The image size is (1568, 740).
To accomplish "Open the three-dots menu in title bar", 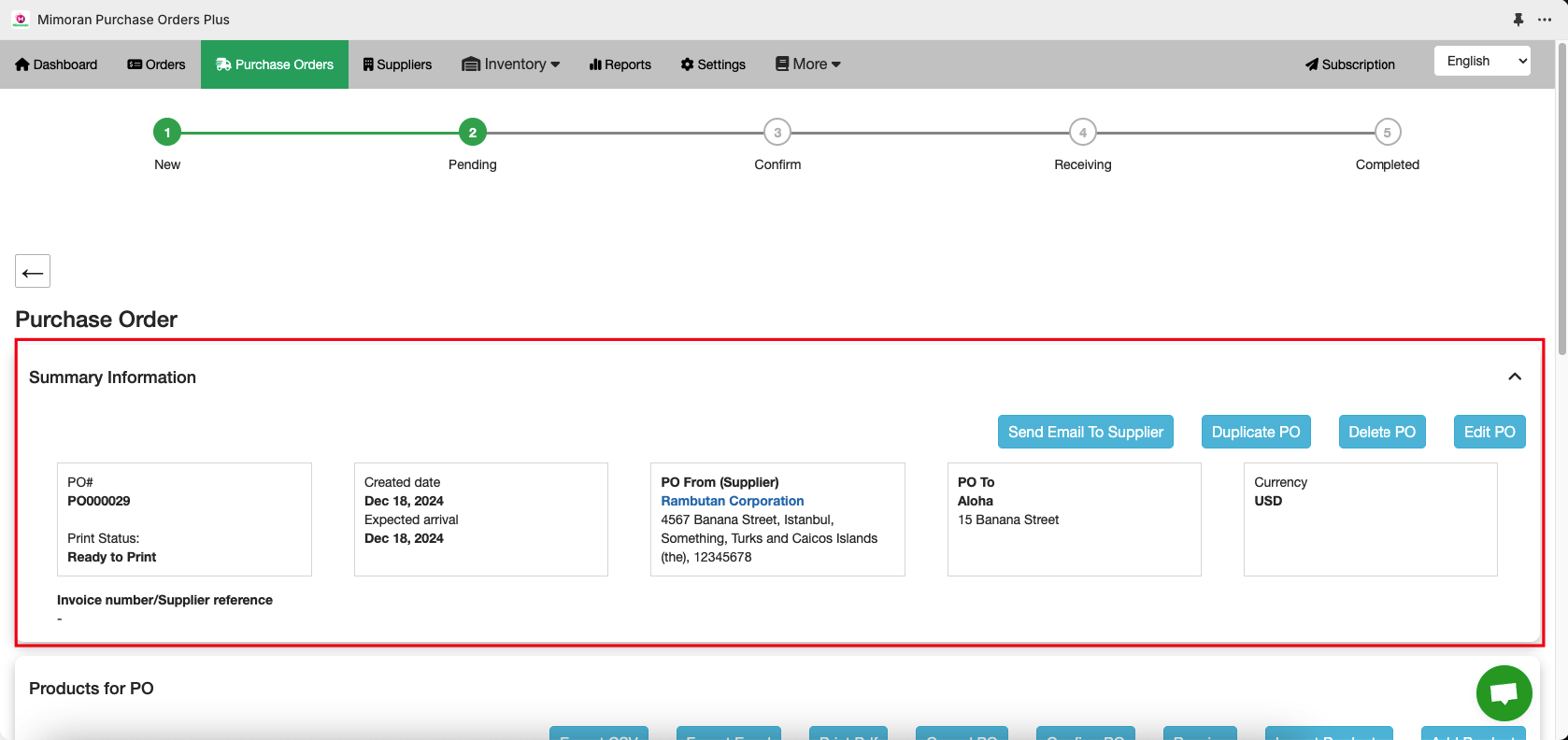I will coord(1545,20).
